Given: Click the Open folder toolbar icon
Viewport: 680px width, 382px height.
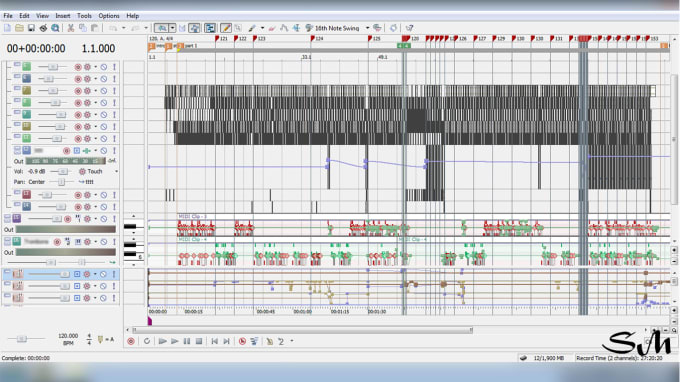Looking at the screenshot, I should tap(19, 28).
